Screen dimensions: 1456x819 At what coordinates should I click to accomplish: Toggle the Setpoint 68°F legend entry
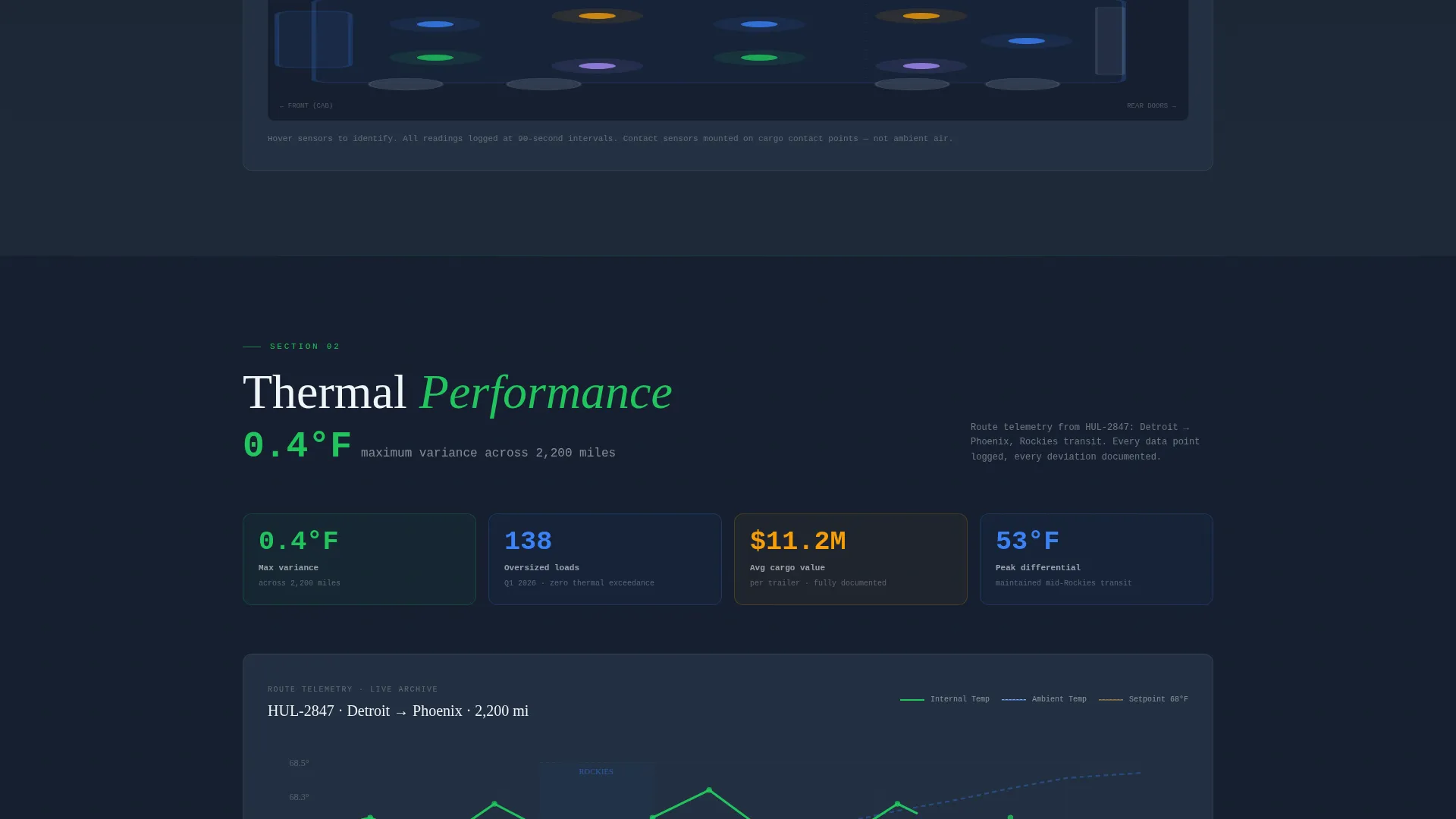tap(1143, 699)
